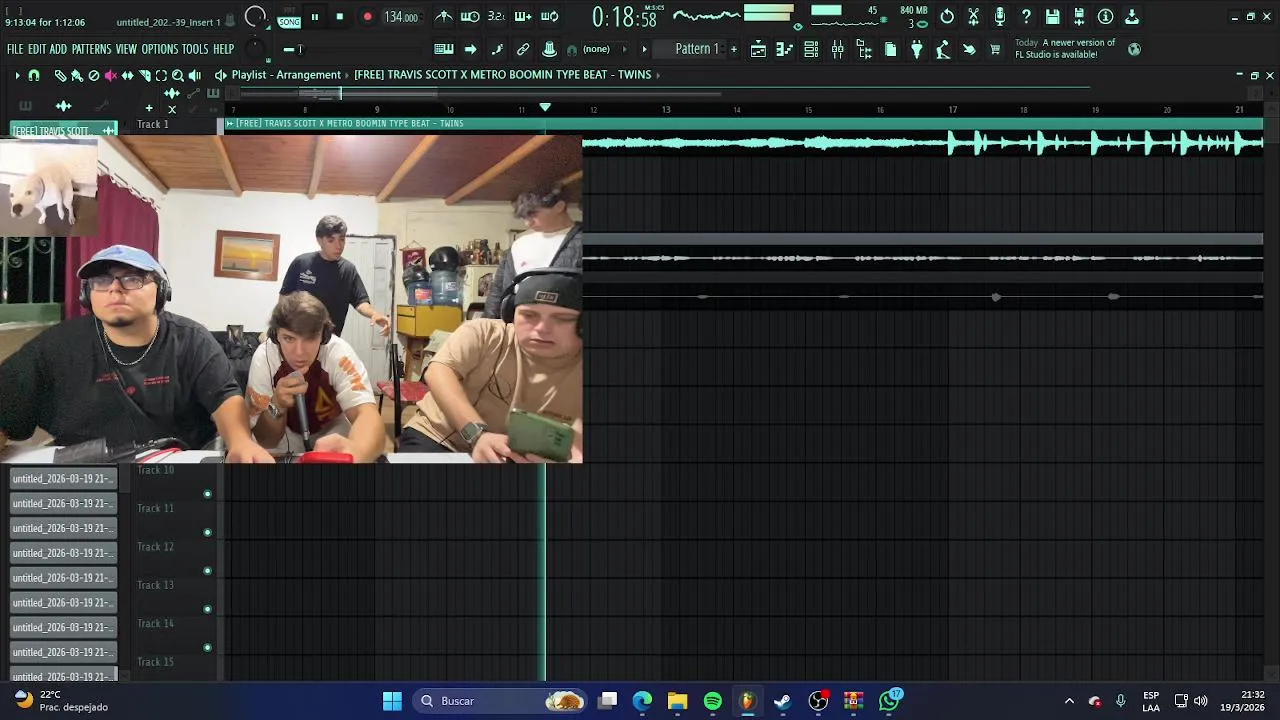Image resolution: width=1280 pixels, height=720 pixels.
Task: Toggle typing keyboard to piano icon
Action: [444, 49]
